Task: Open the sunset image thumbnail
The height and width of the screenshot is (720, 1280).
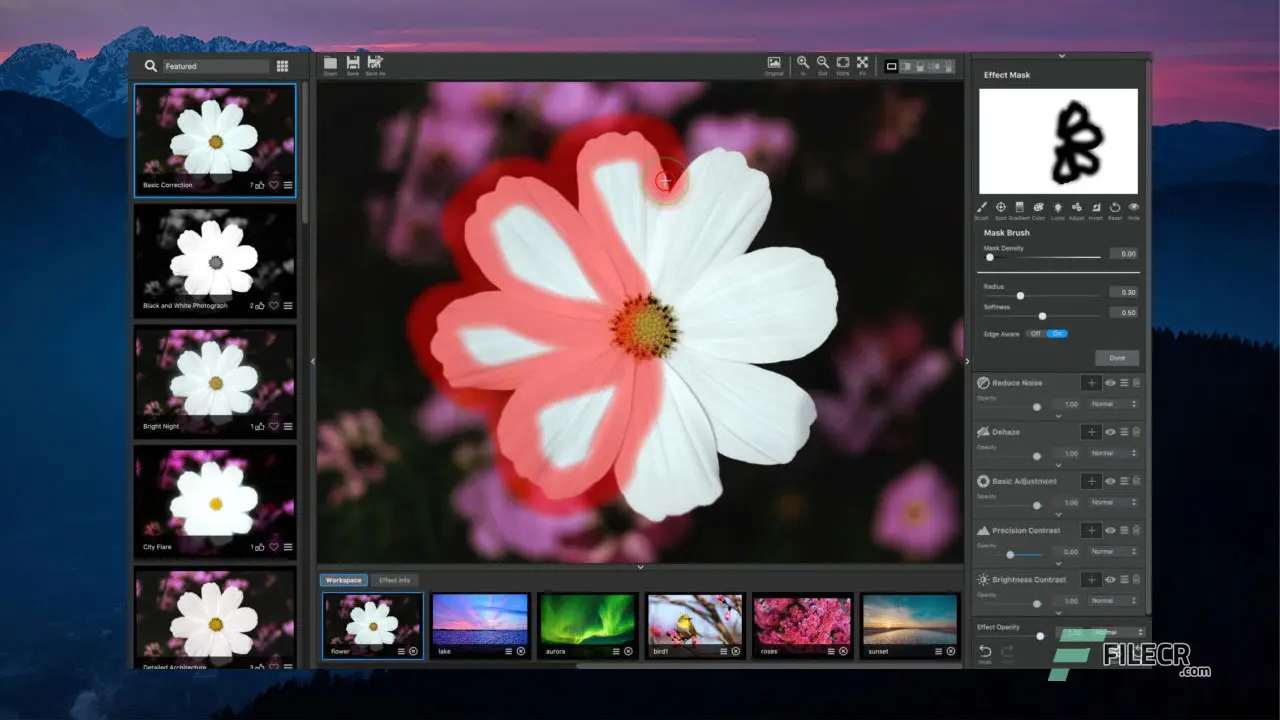Action: tap(910, 626)
